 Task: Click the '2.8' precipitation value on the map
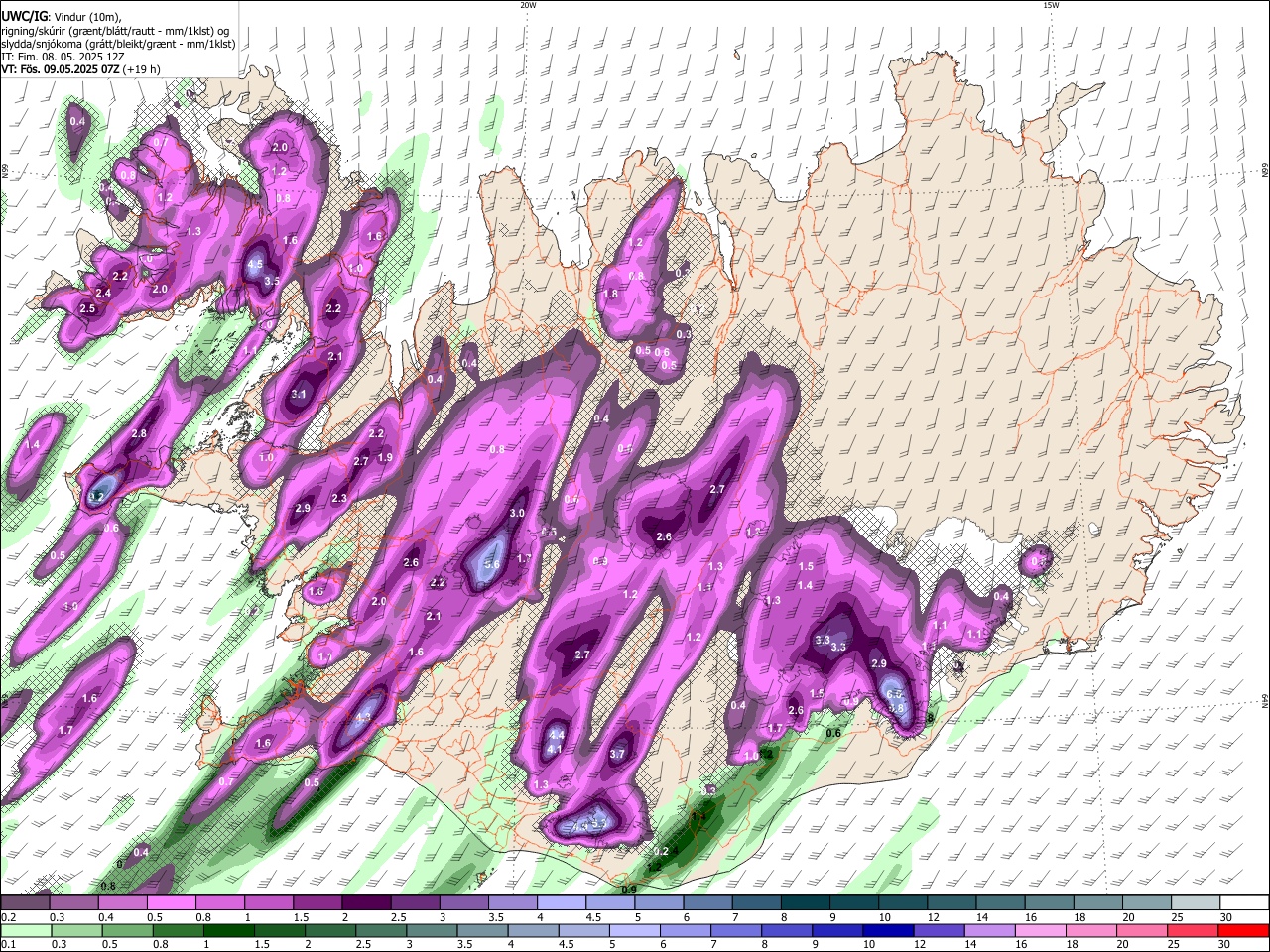tap(139, 433)
